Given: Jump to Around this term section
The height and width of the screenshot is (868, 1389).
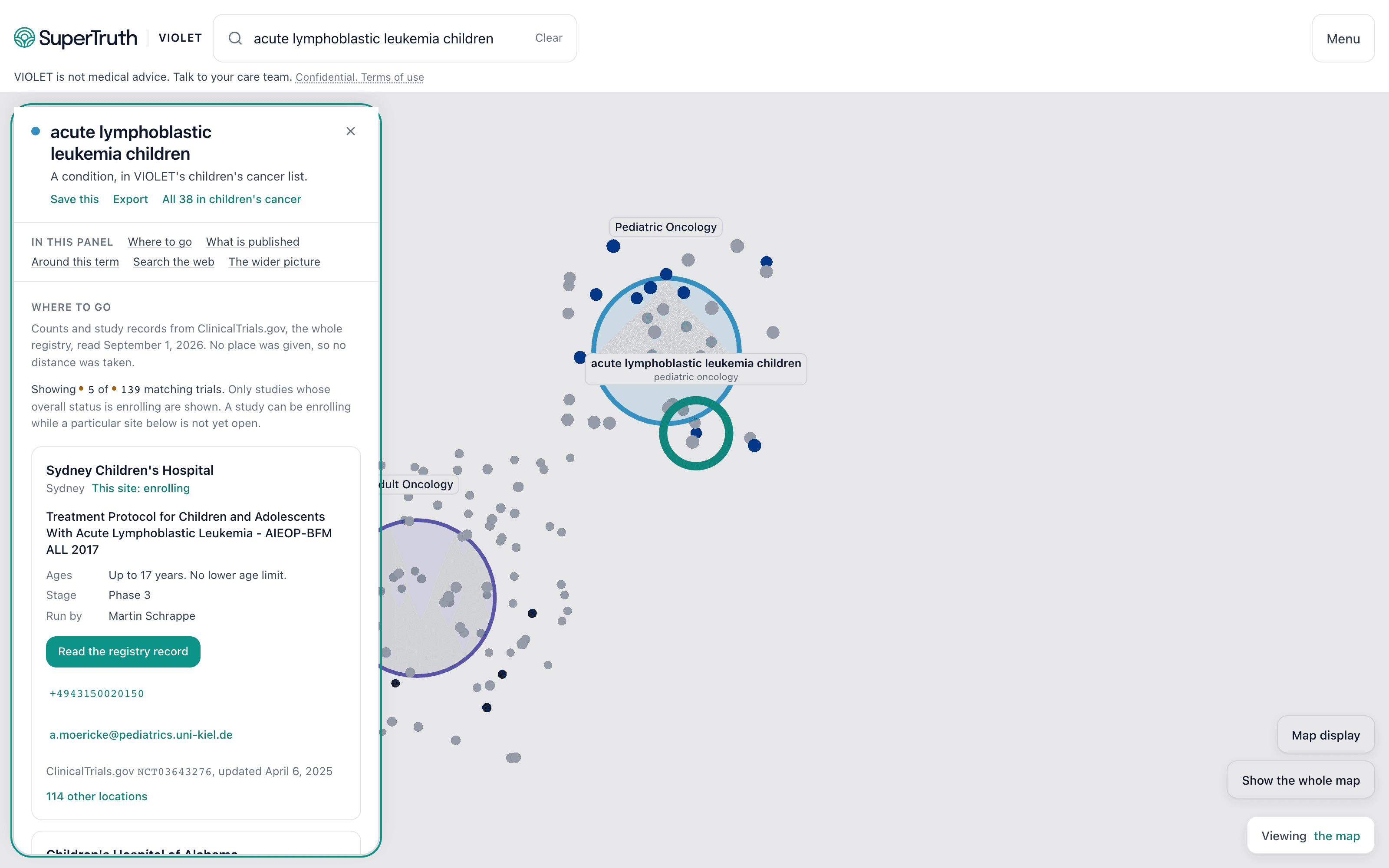Looking at the screenshot, I should click(x=75, y=262).
